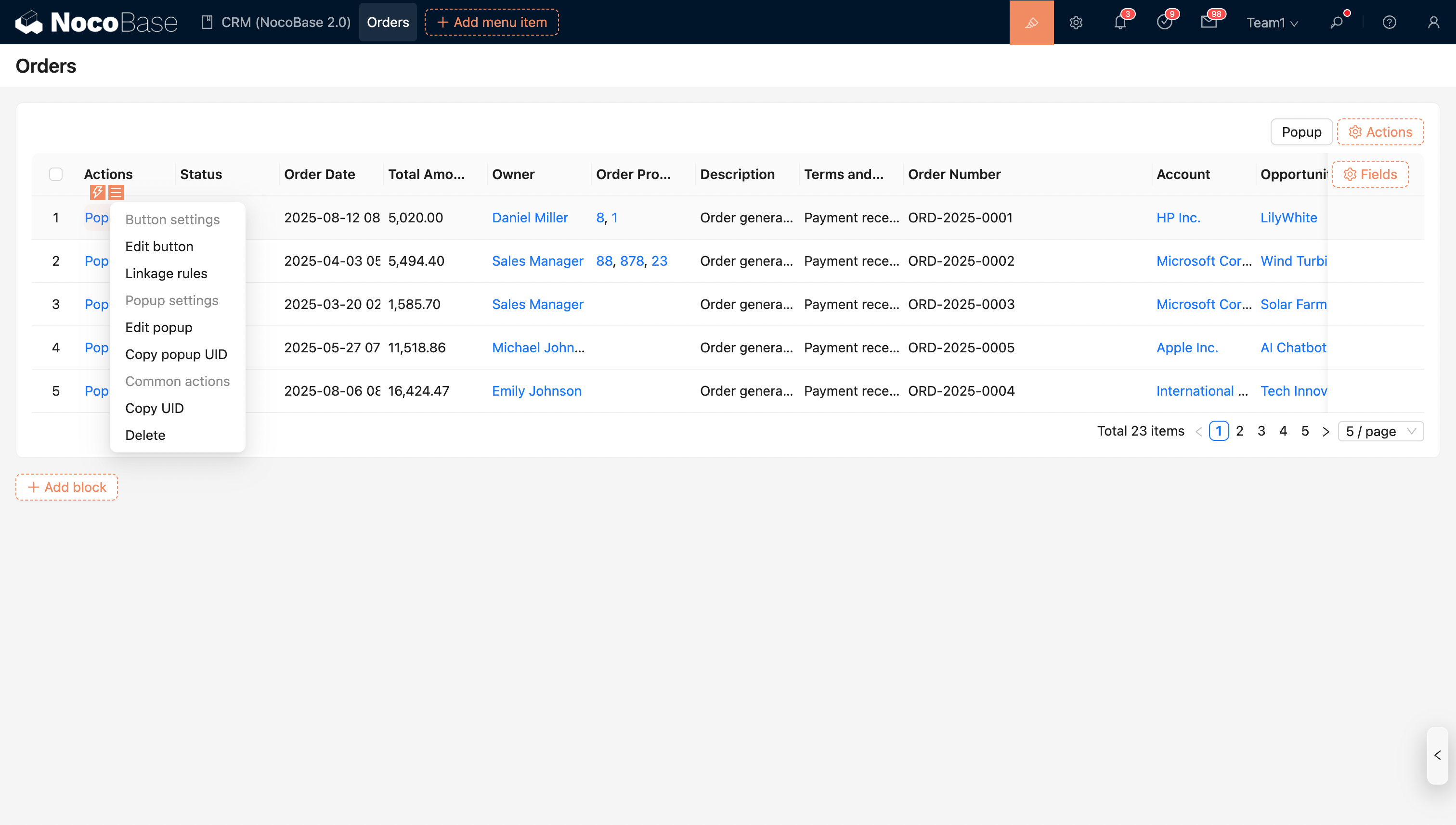1456x825 pixels.
Task: Expand the Team1 role dropdown
Action: (x=1272, y=22)
